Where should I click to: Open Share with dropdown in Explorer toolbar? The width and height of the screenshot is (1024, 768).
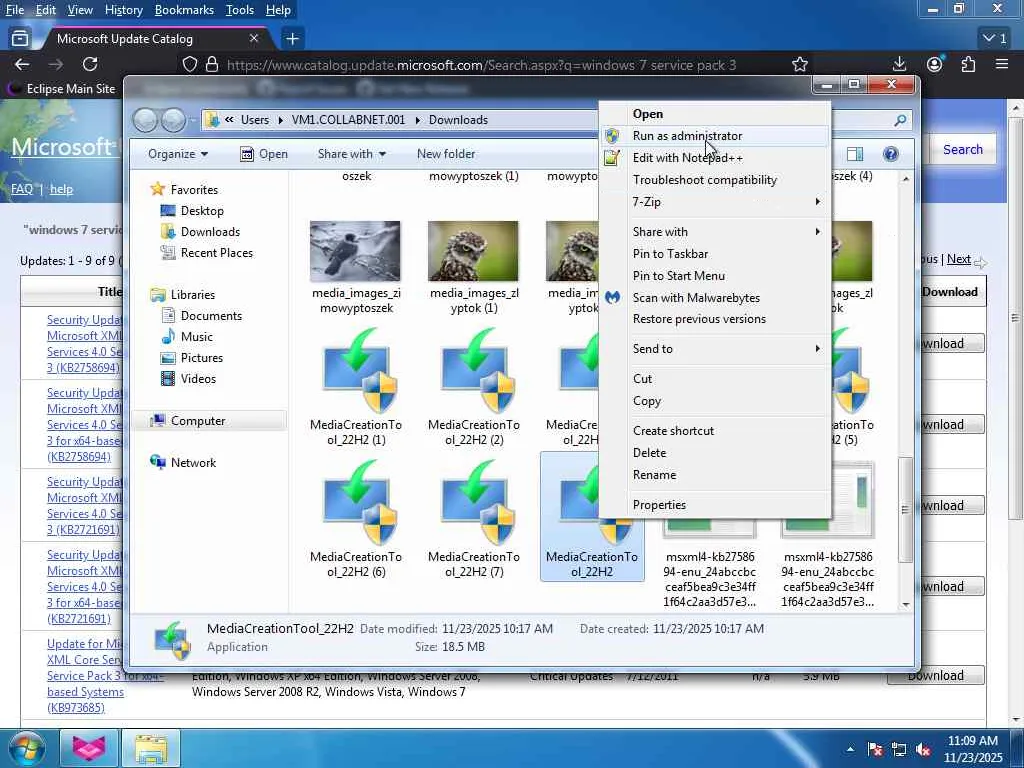pos(351,154)
